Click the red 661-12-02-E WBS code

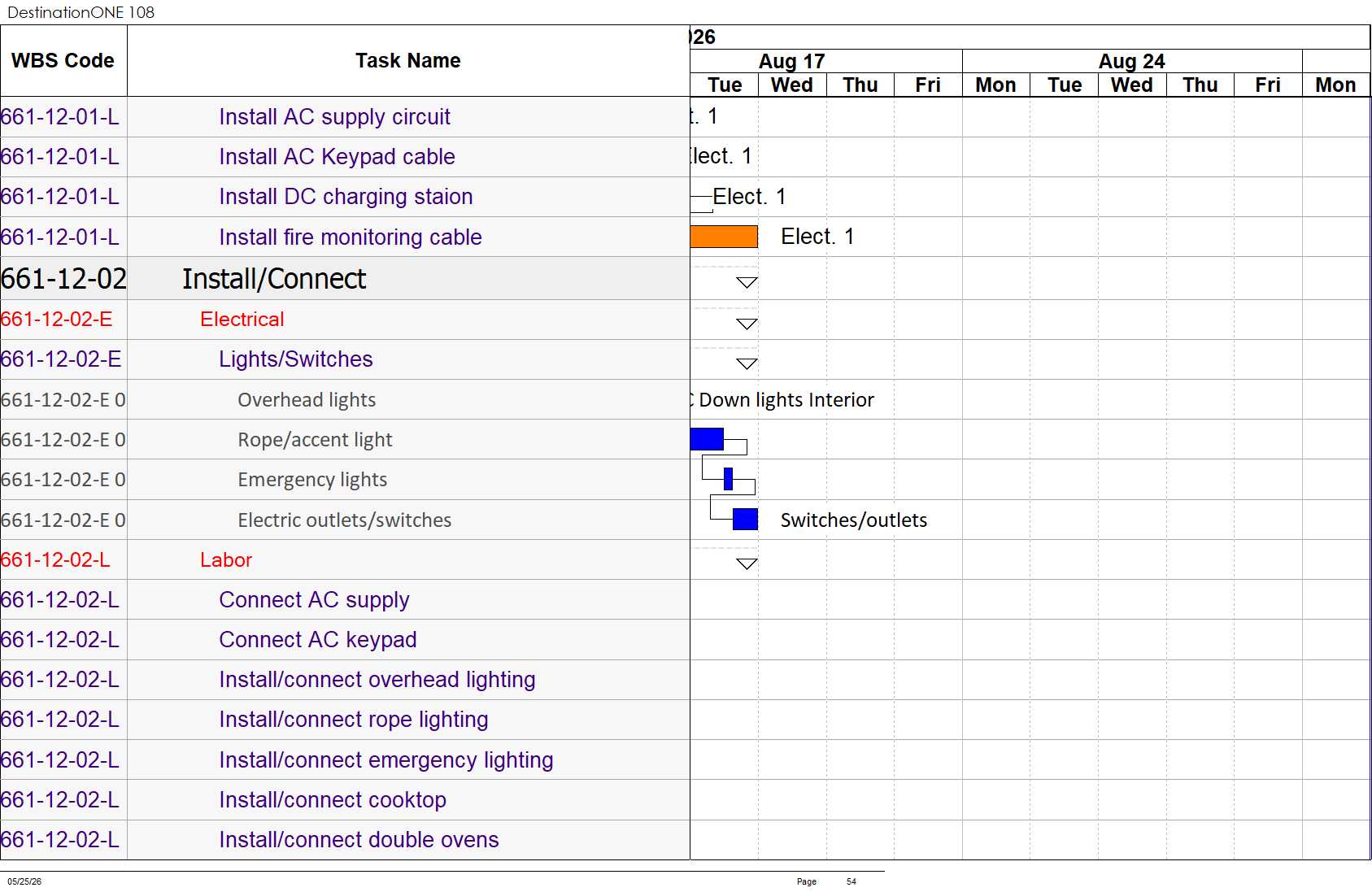57,320
